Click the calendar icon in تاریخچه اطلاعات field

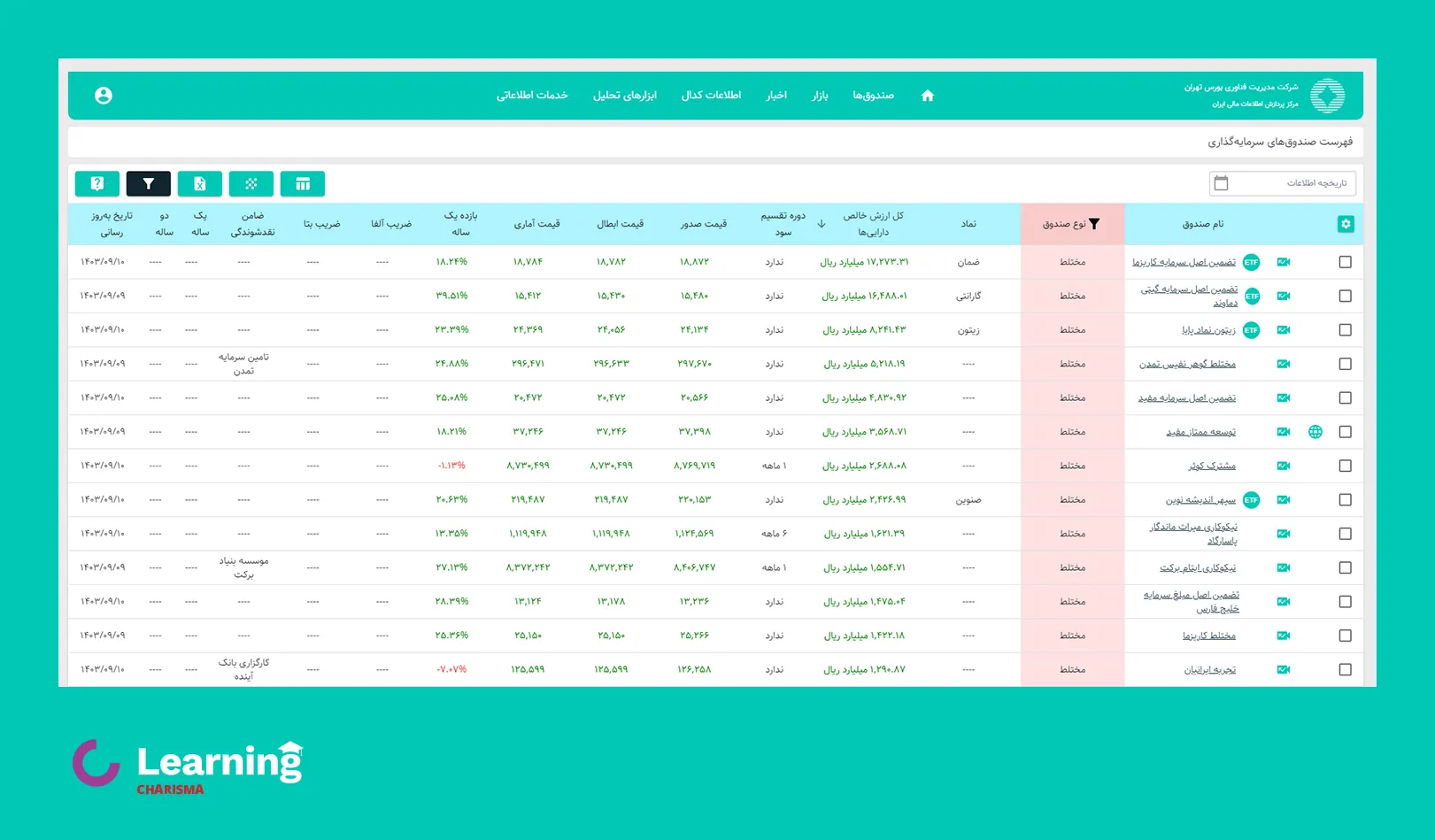point(1222,183)
